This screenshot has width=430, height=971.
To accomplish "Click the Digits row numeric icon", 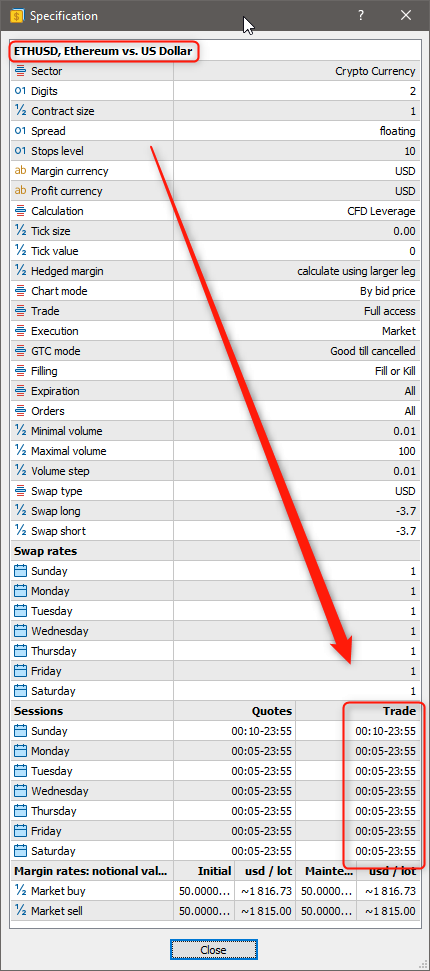I will pos(20,91).
